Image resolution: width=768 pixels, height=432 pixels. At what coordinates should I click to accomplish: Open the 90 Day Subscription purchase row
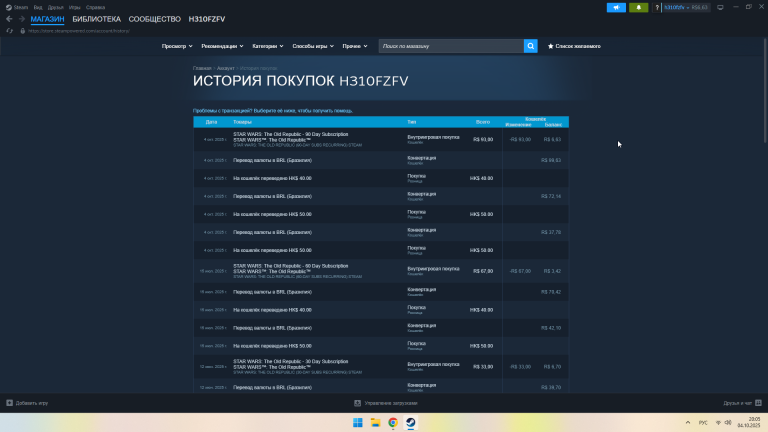click(381, 140)
